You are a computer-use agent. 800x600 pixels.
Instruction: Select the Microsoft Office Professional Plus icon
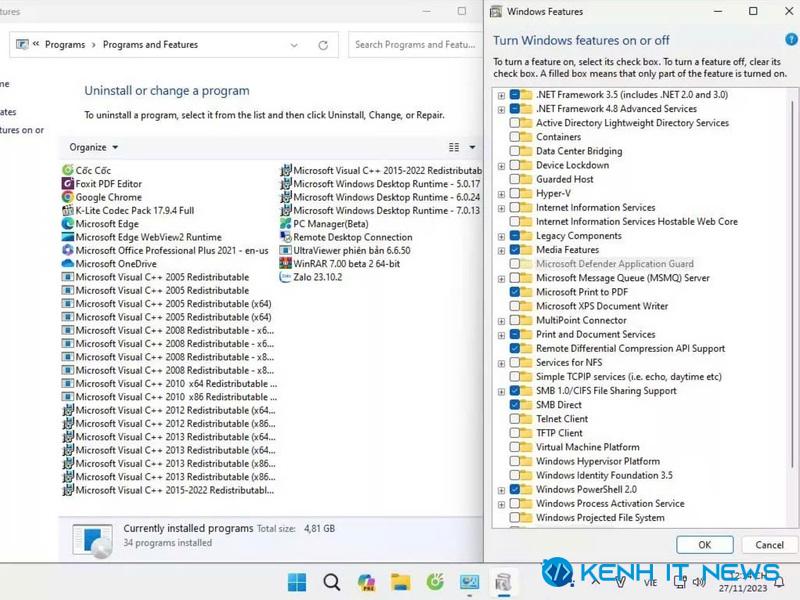coord(68,250)
